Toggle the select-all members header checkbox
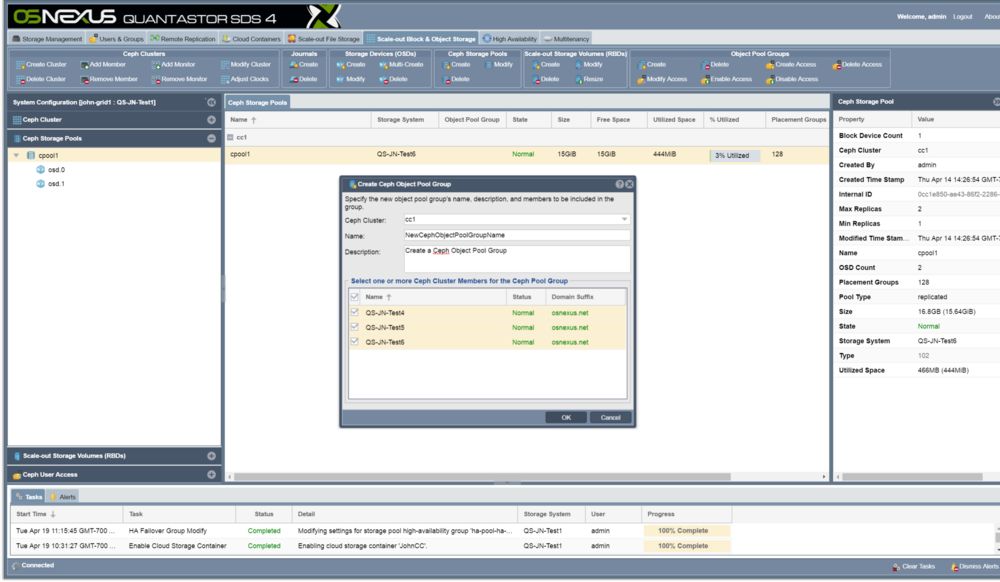The image size is (1000, 582). tap(355, 297)
